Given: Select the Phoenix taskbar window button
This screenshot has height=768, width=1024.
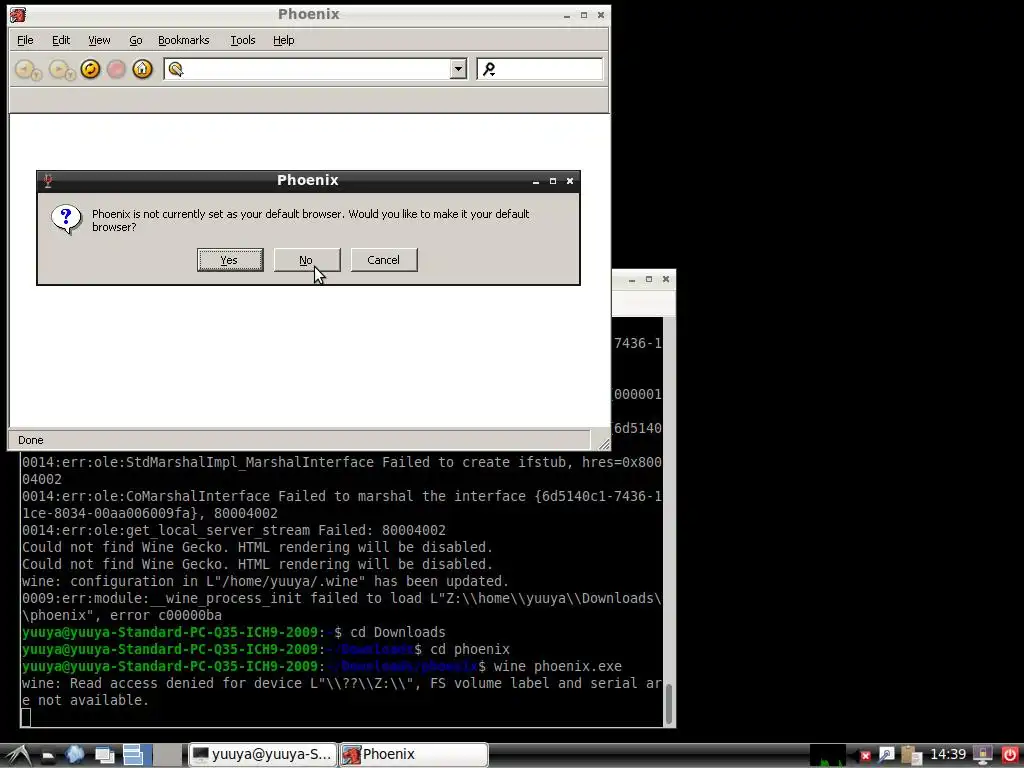Looking at the screenshot, I should (x=413, y=755).
